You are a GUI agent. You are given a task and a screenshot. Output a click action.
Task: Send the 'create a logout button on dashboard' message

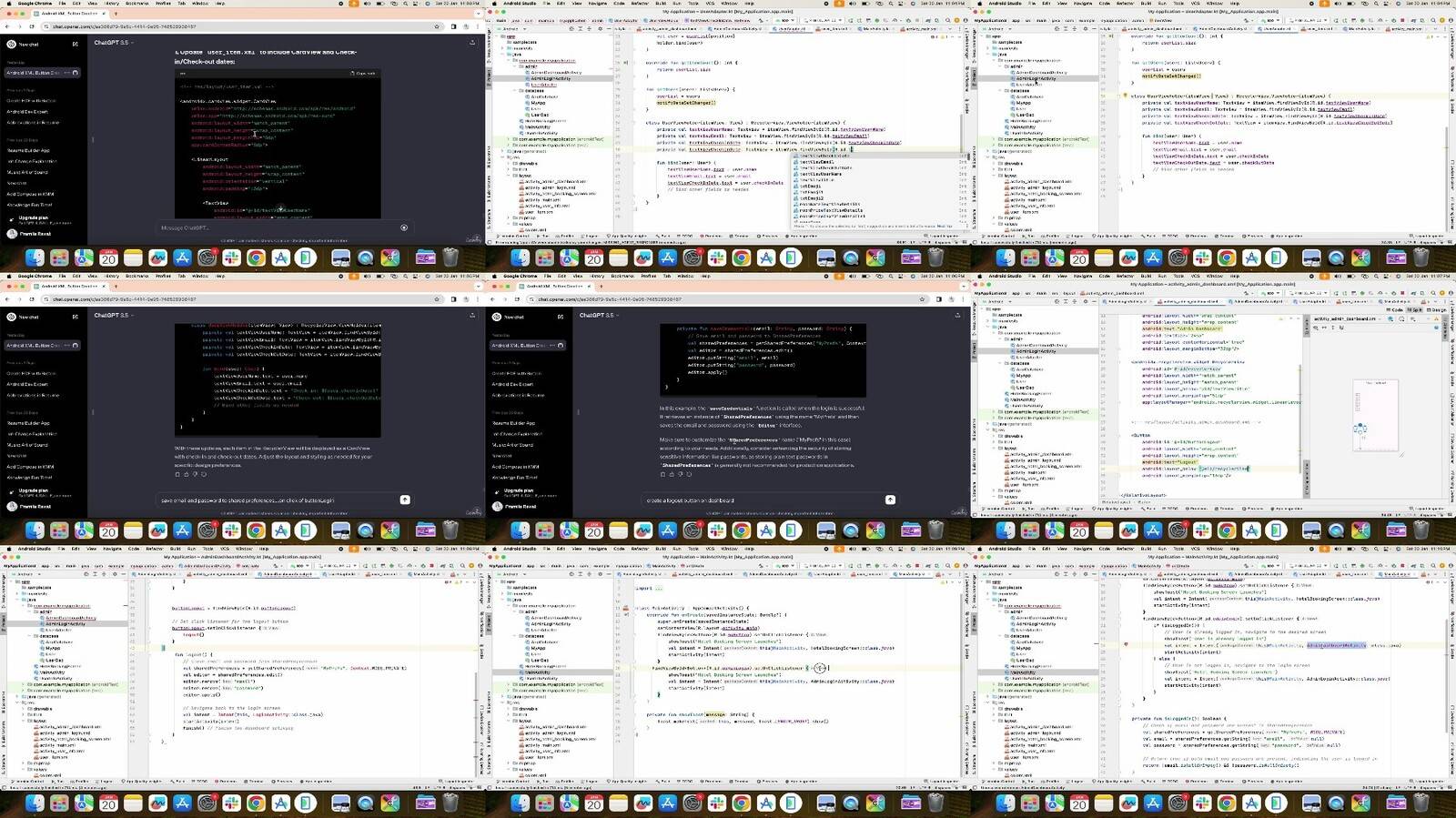tap(890, 500)
